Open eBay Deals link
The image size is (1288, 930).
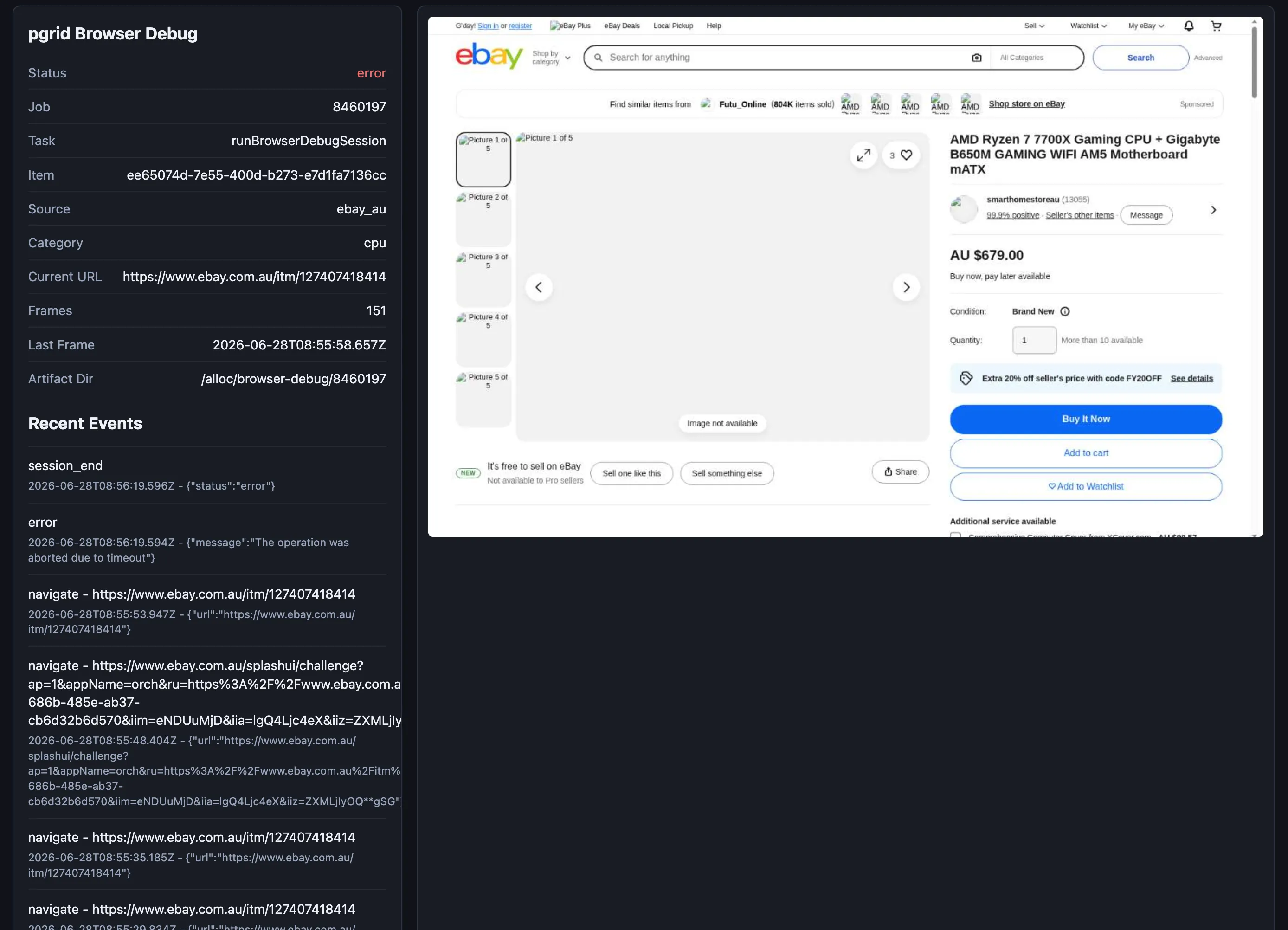[622, 26]
